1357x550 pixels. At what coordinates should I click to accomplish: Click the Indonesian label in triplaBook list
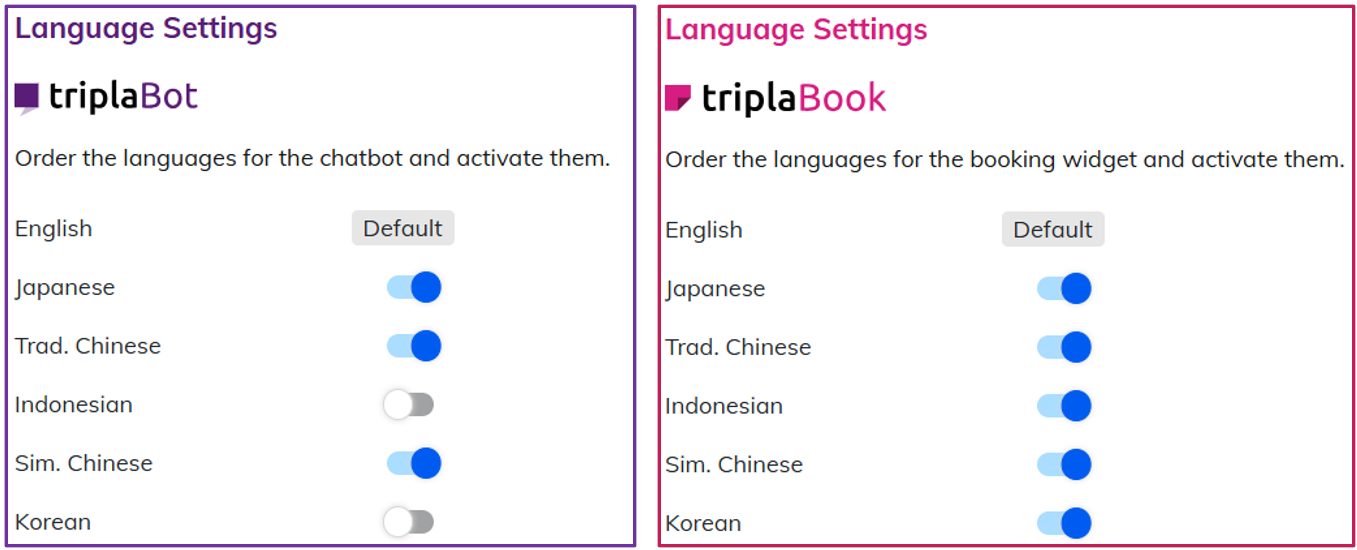pos(724,406)
